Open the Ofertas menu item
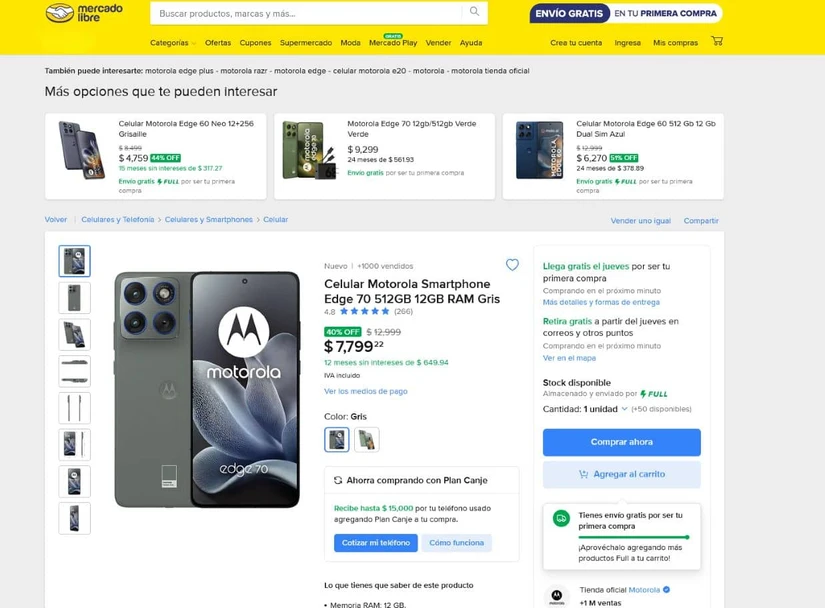This screenshot has height=608, width=825. (x=218, y=43)
